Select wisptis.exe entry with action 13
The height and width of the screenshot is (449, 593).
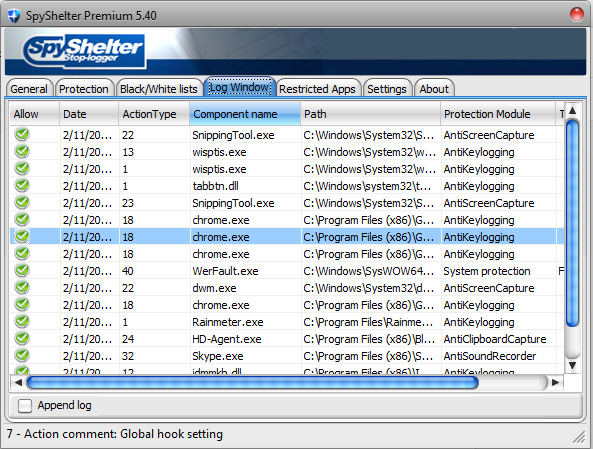coord(219,152)
